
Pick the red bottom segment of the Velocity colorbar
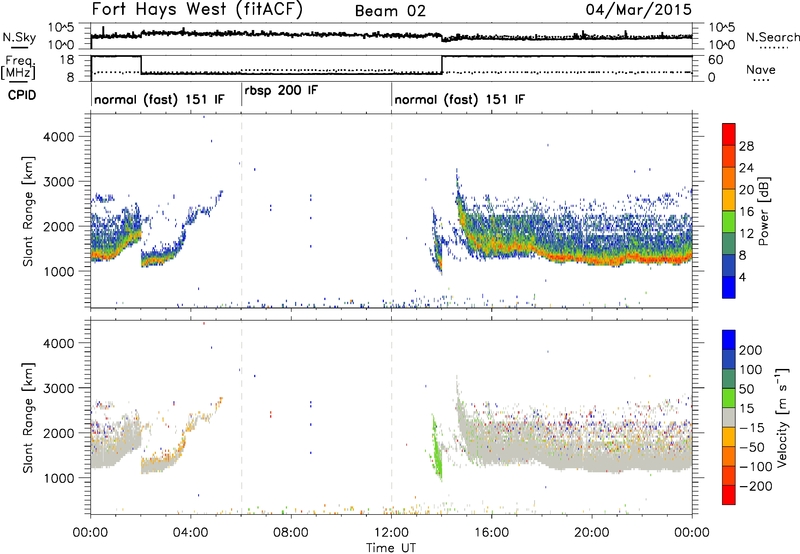pos(729,495)
